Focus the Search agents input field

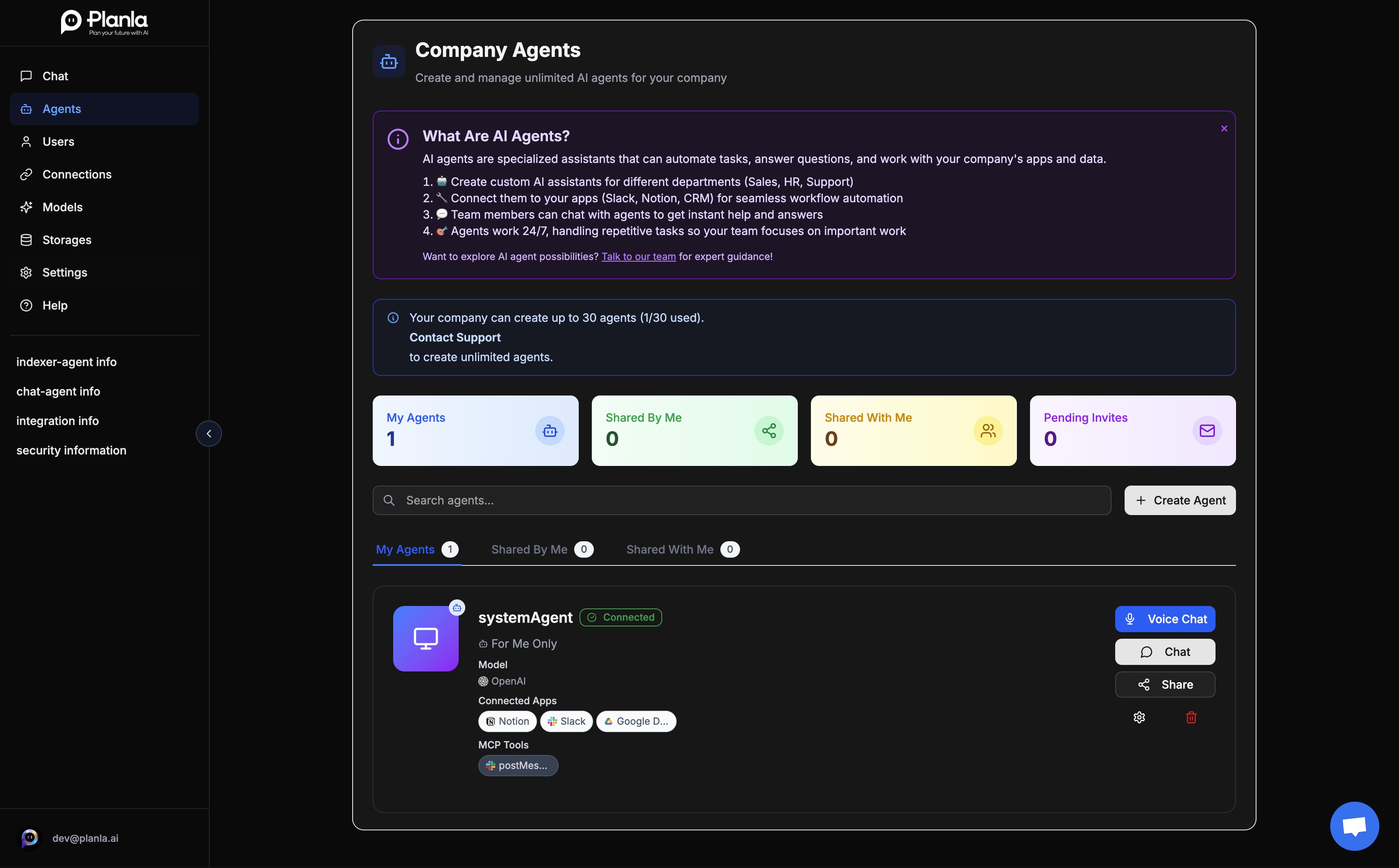(742, 501)
